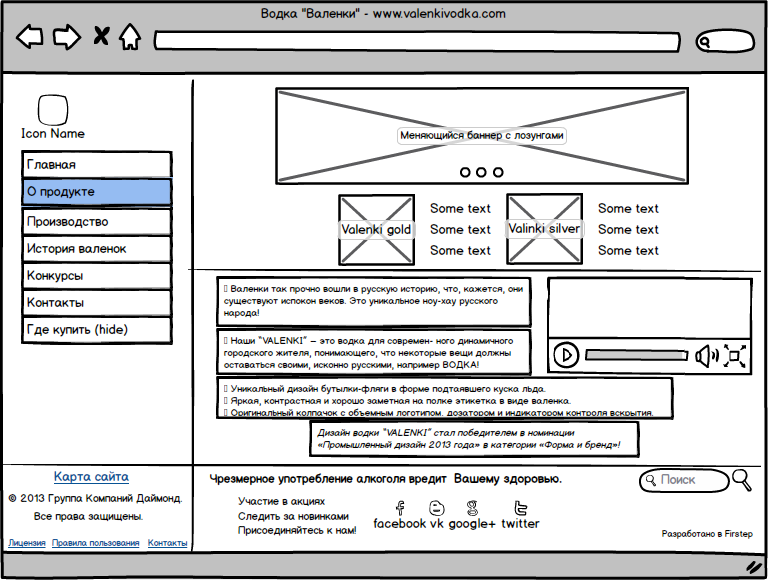Open the Valinki silver product image
This screenshot has height=580, width=768.
click(545, 229)
